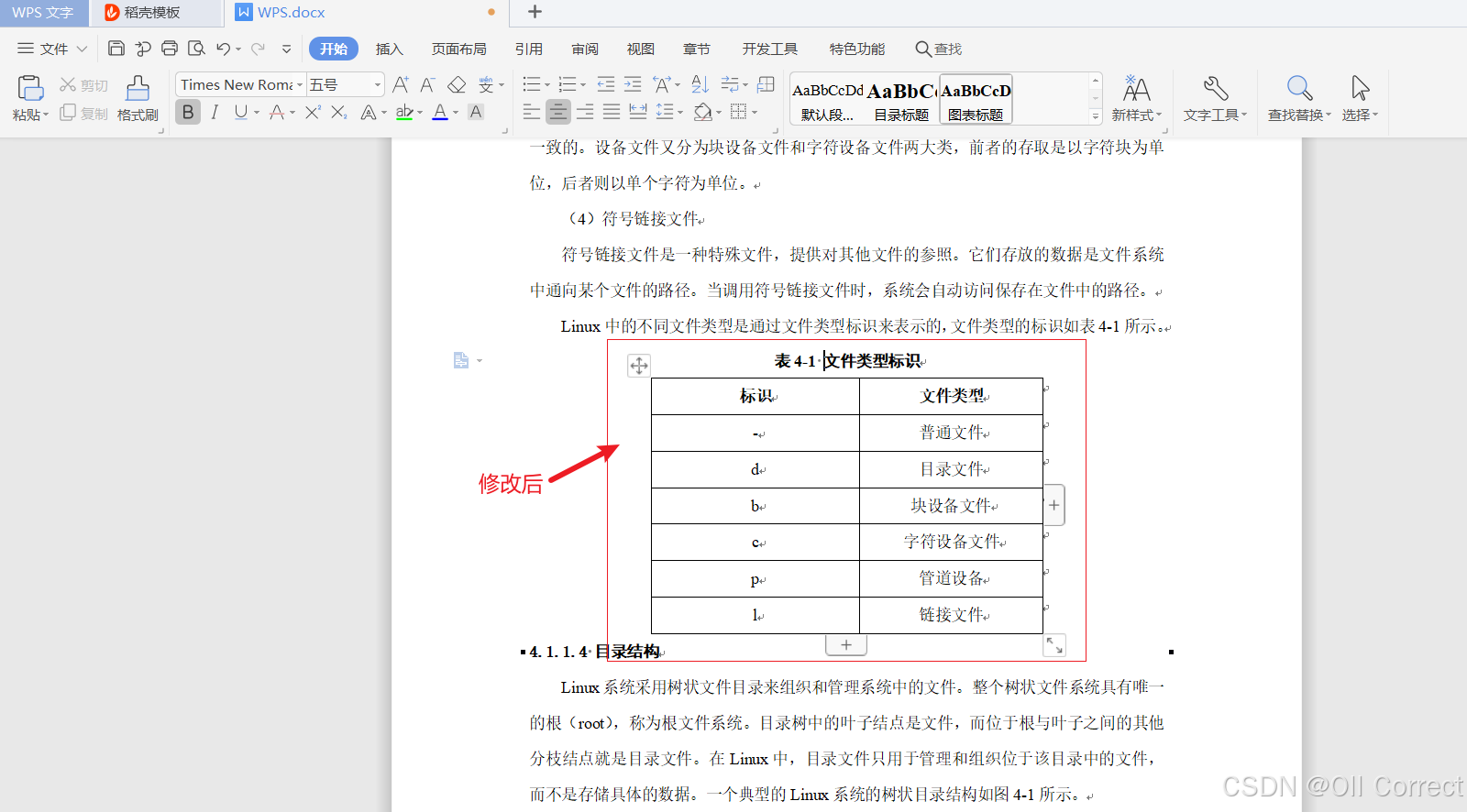Increase font size with A+ icon

tap(401, 85)
